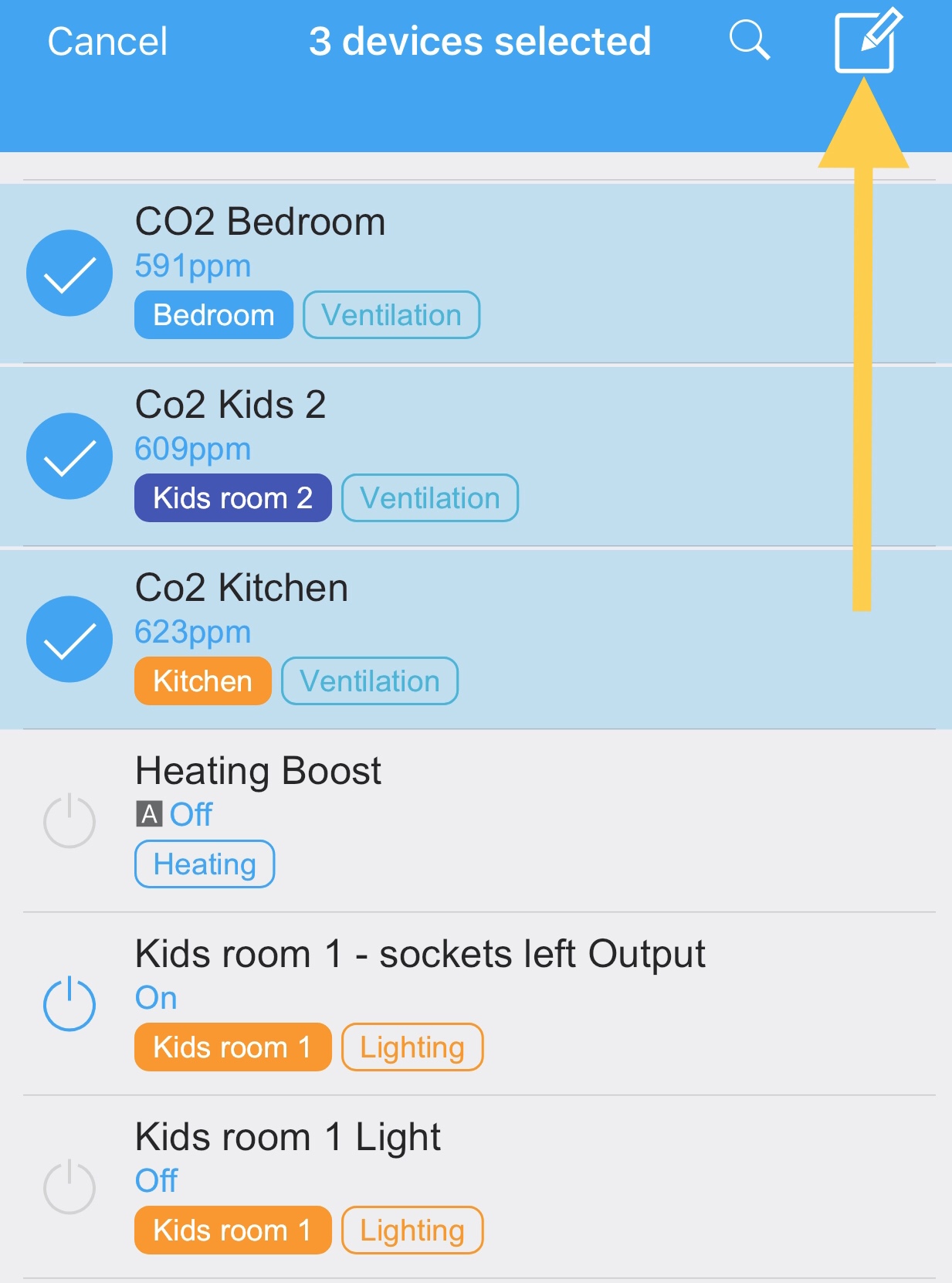This screenshot has width=952, height=1283.
Task: Tap Lighting tag under Kids room 1 Light
Action: click(x=412, y=1230)
